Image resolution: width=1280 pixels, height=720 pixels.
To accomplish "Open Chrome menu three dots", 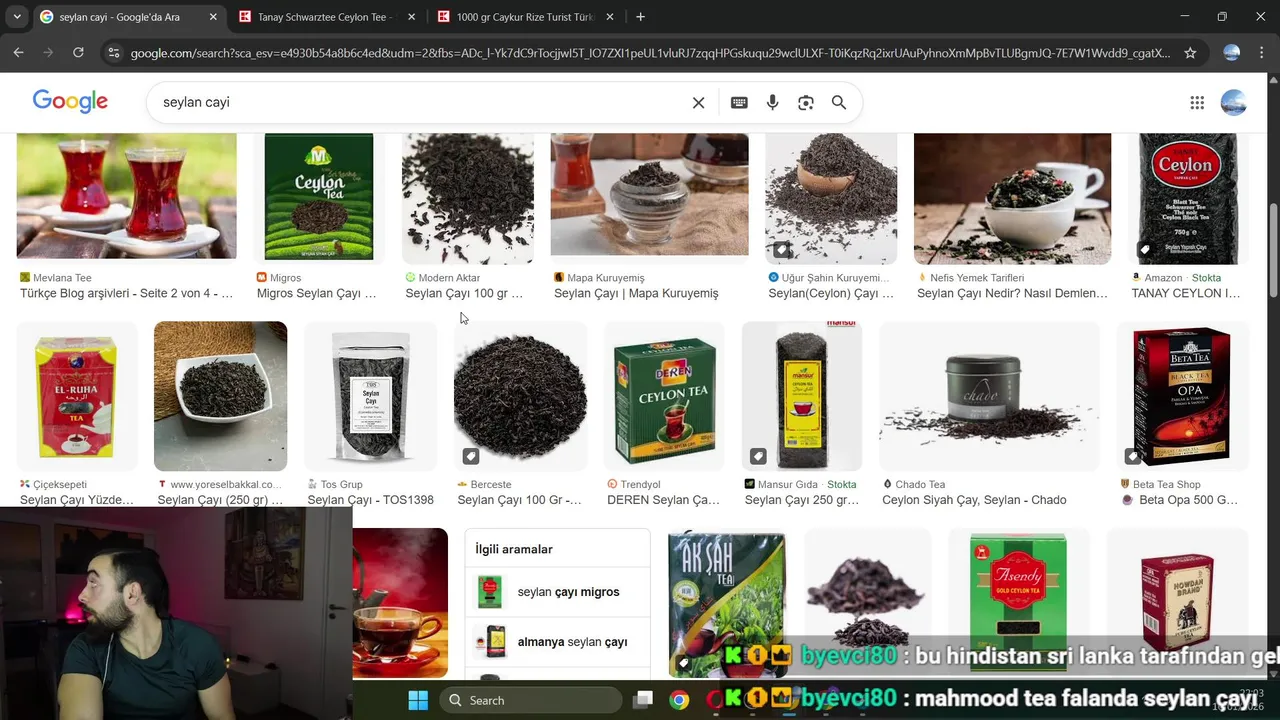I will [x=1262, y=53].
